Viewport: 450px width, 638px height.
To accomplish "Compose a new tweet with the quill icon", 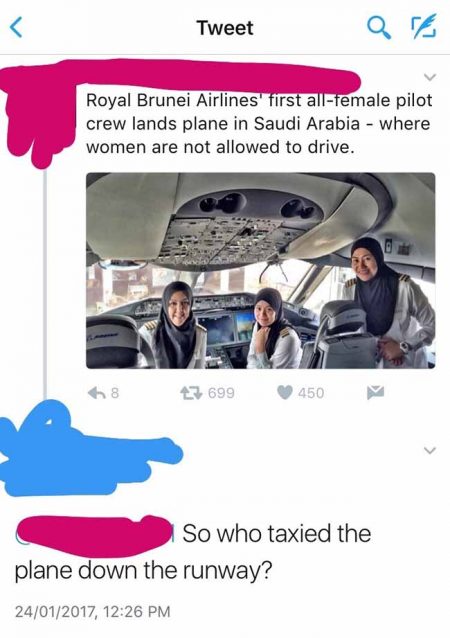I will 425,27.
